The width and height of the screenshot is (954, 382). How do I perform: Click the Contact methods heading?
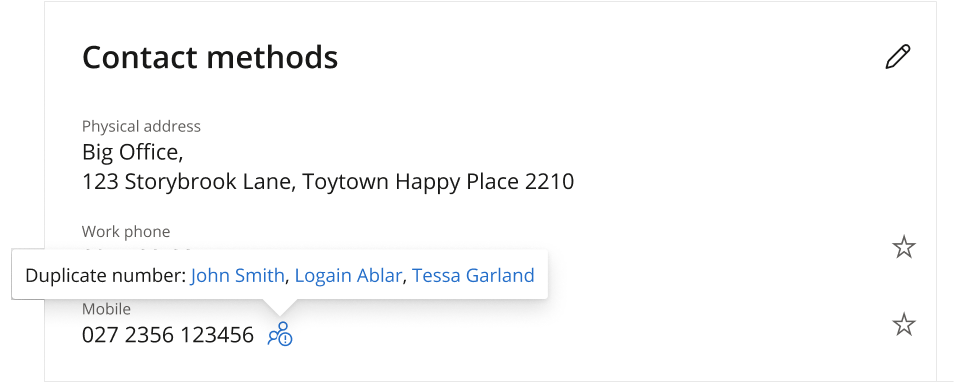[x=210, y=57]
